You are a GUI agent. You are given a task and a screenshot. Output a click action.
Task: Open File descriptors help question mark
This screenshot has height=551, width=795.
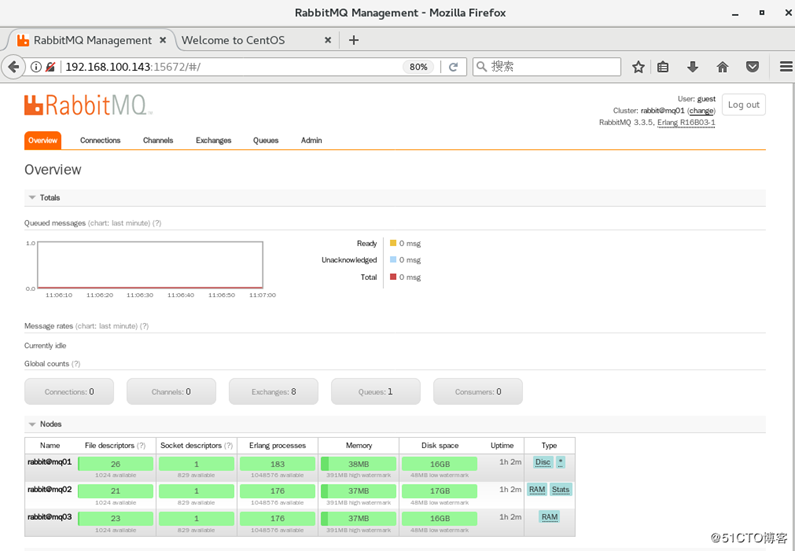point(141,446)
